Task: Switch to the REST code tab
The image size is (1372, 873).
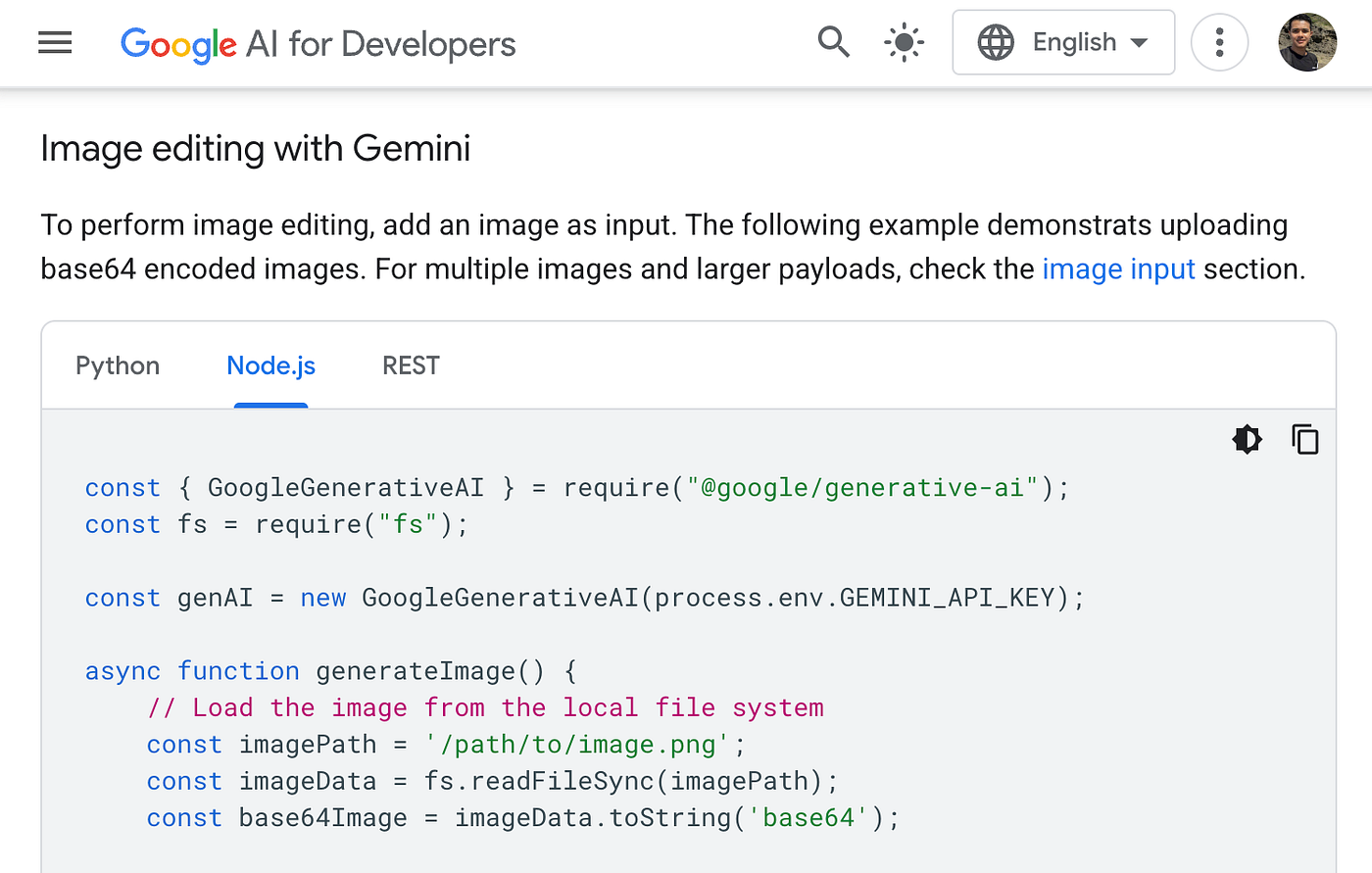Action: pyautogui.click(x=411, y=365)
